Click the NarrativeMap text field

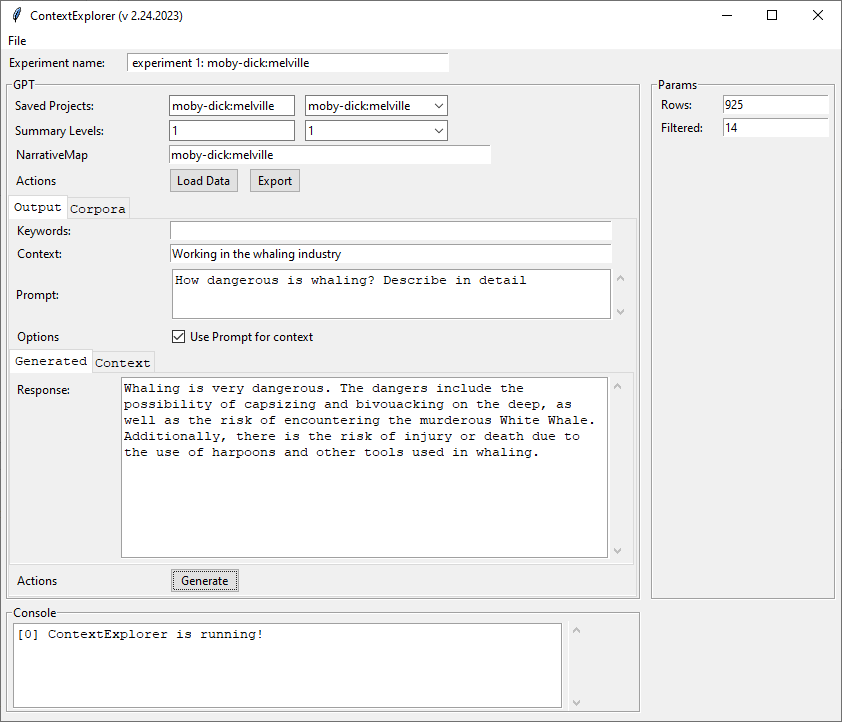330,155
